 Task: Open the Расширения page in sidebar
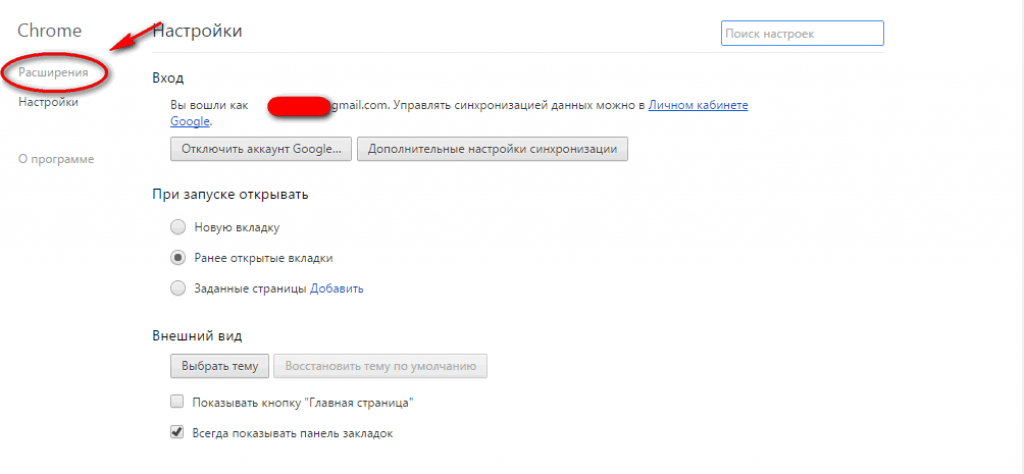53,73
